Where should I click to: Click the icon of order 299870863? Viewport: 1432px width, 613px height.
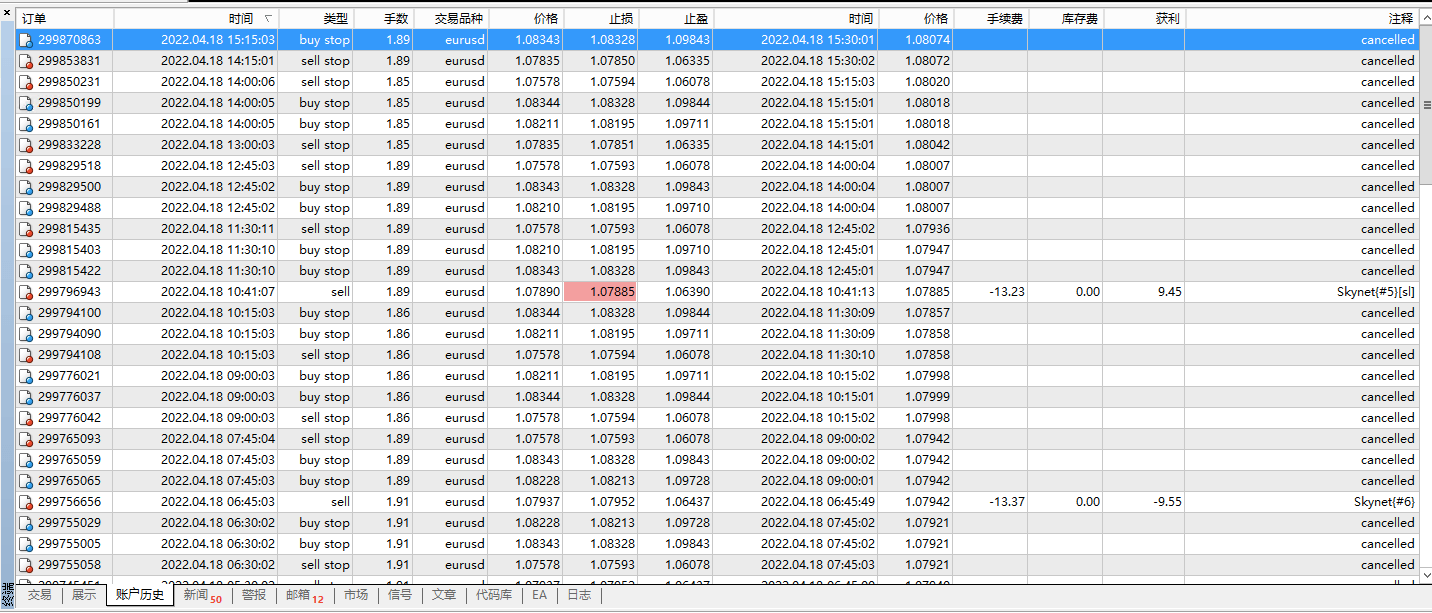click(26, 40)
